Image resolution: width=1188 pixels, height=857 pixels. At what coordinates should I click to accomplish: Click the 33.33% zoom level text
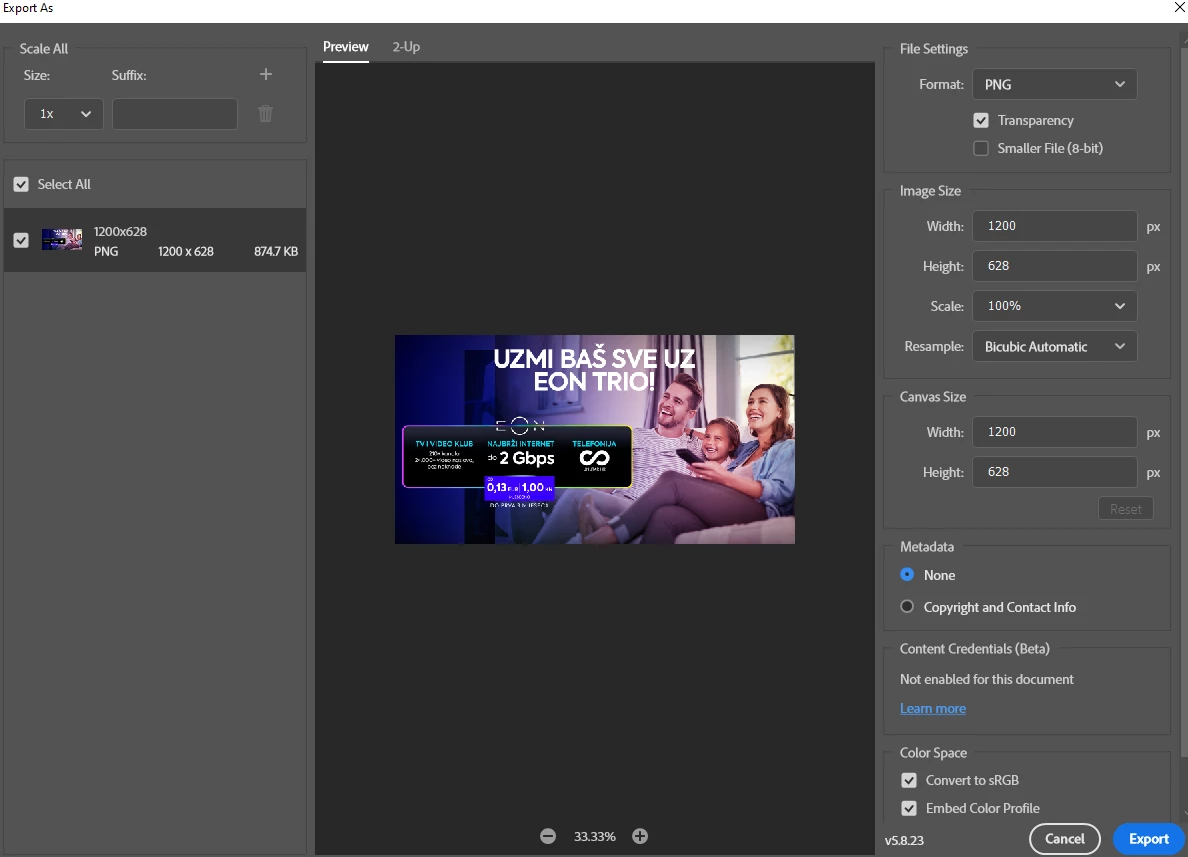595,837
